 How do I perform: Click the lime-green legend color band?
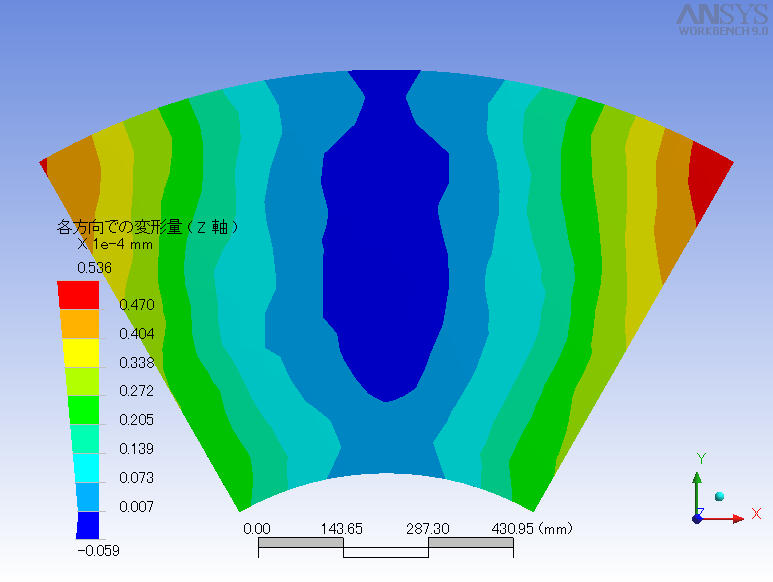pyautogui.click(x=83, y=381)
